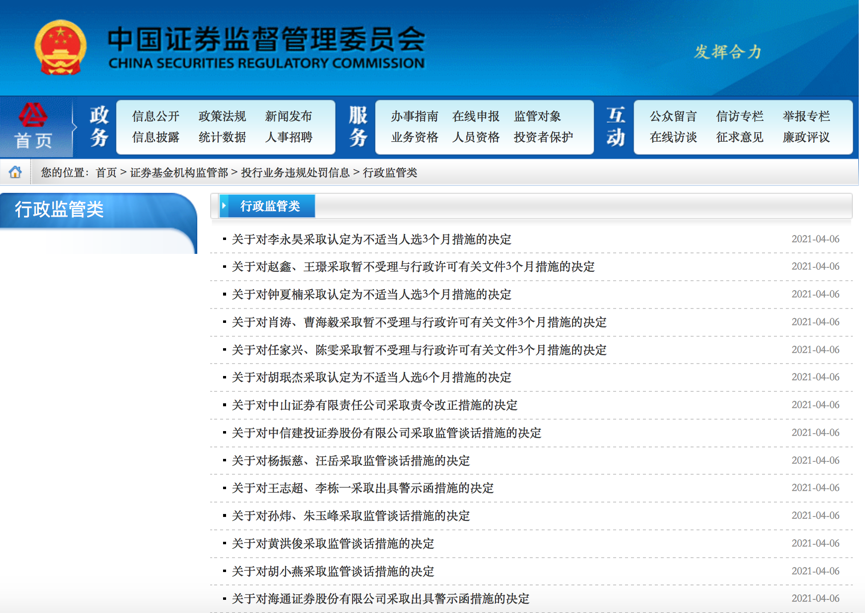Viewport: 865px width, 613px height.
Task: Select 公众留言 in the interaction menu
Action: click(x=673, y=116)
